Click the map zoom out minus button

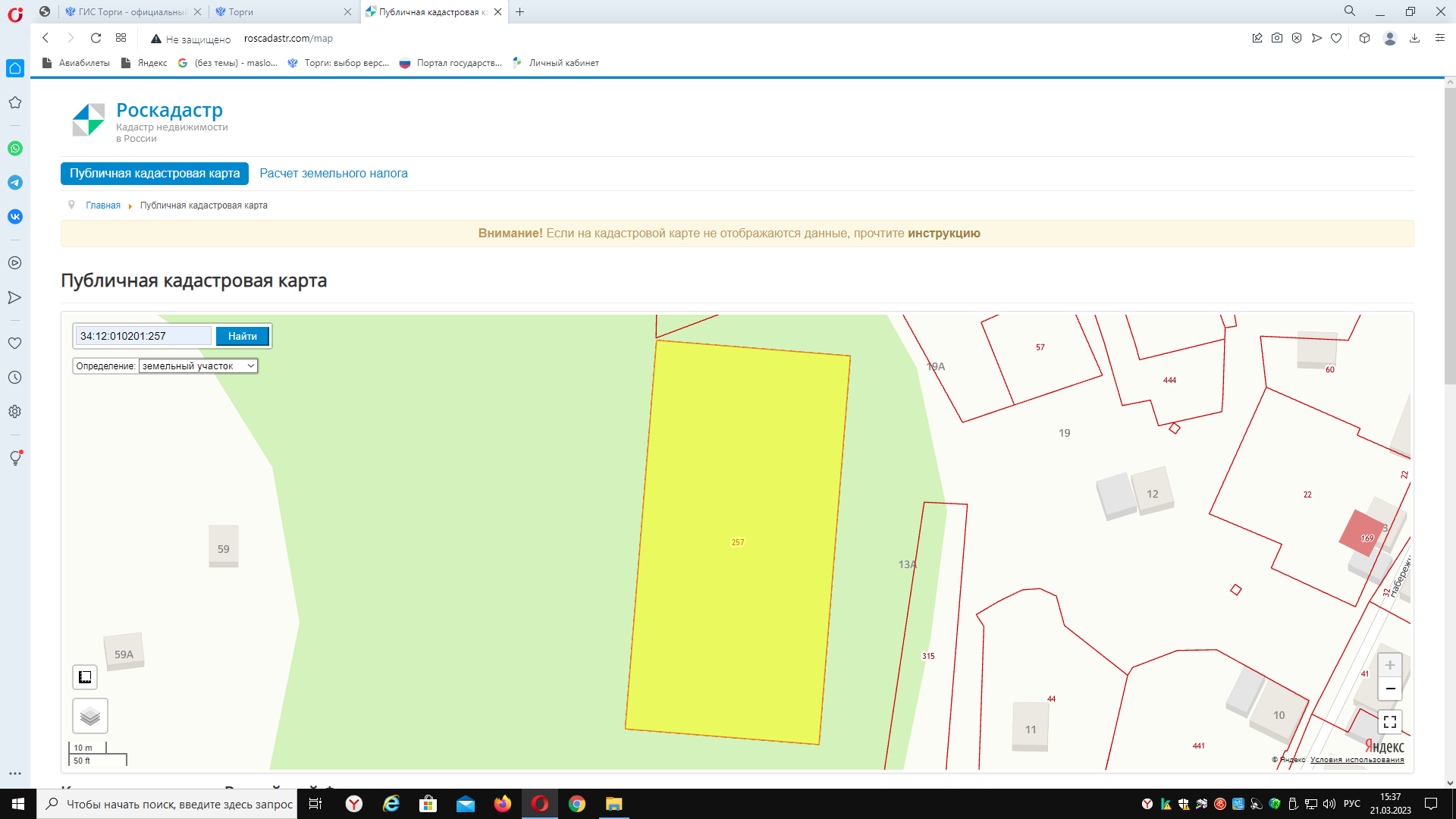tap(1389, 689)
